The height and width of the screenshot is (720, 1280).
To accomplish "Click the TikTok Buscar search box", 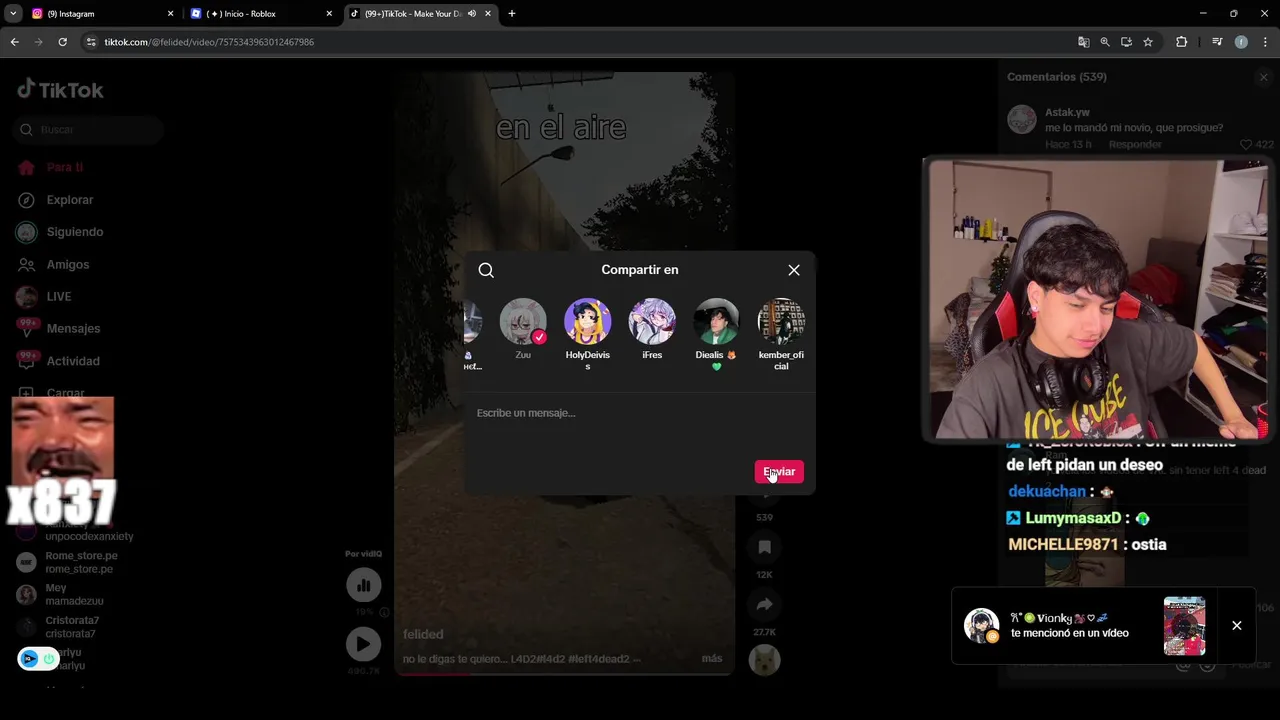I will click(x=90, y=129).
